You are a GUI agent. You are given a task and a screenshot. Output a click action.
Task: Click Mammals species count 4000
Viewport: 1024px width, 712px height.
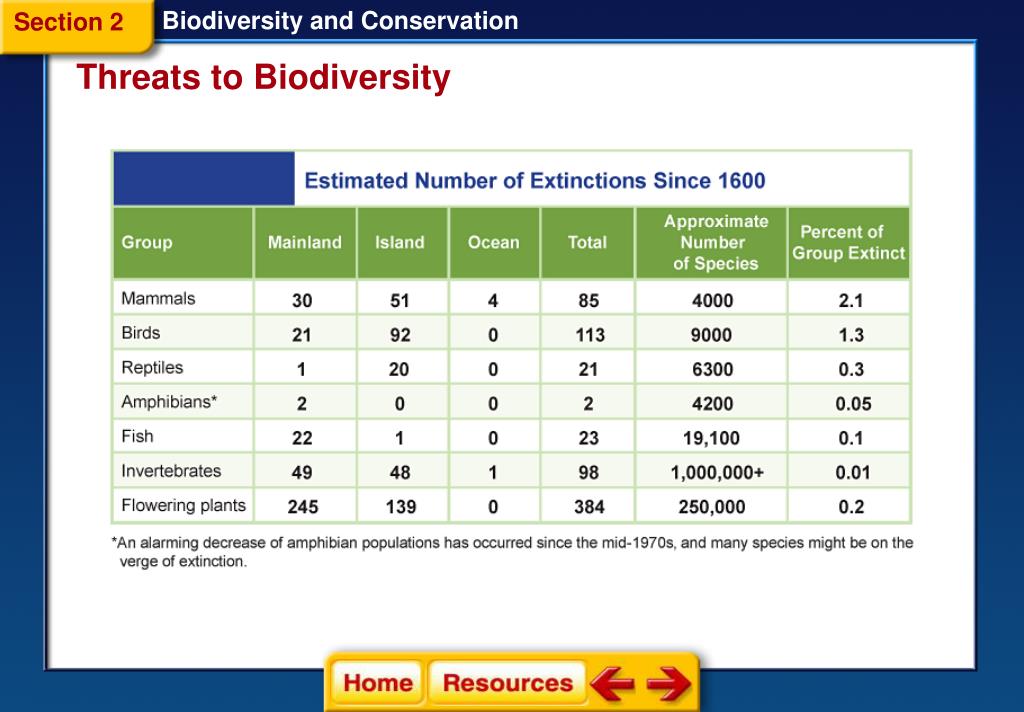tap(712, 300)
